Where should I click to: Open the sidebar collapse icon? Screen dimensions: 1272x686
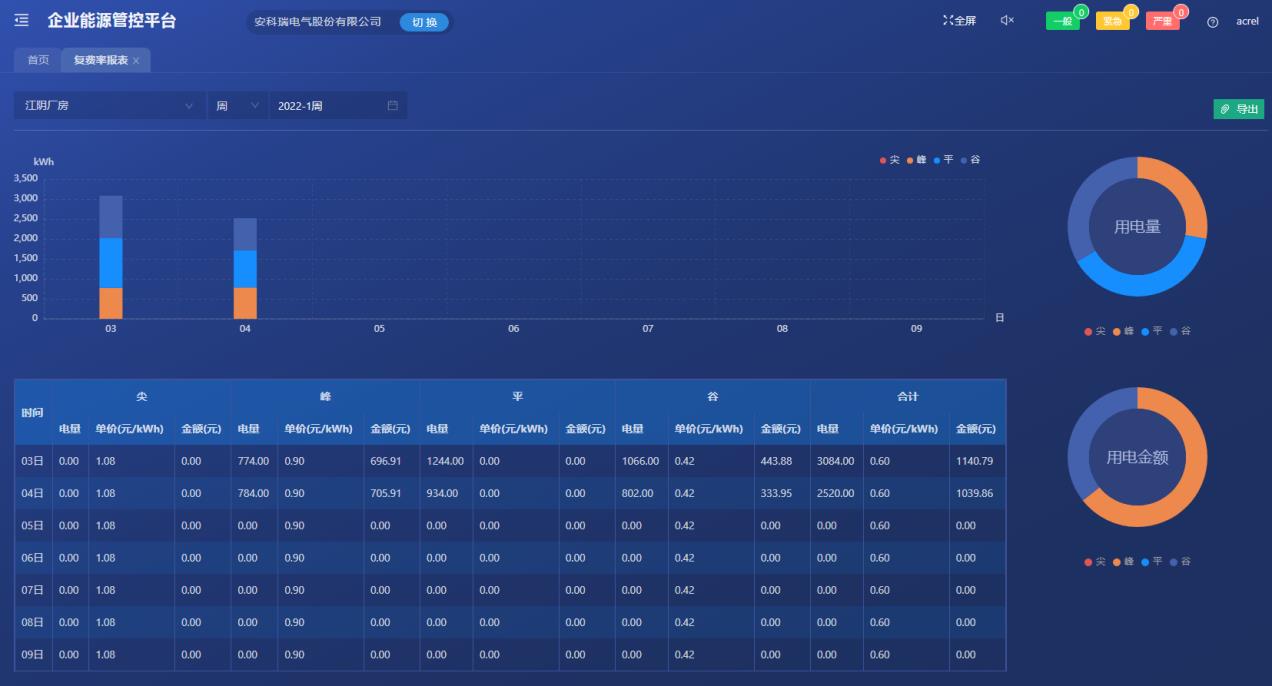[x=20, y=20]
